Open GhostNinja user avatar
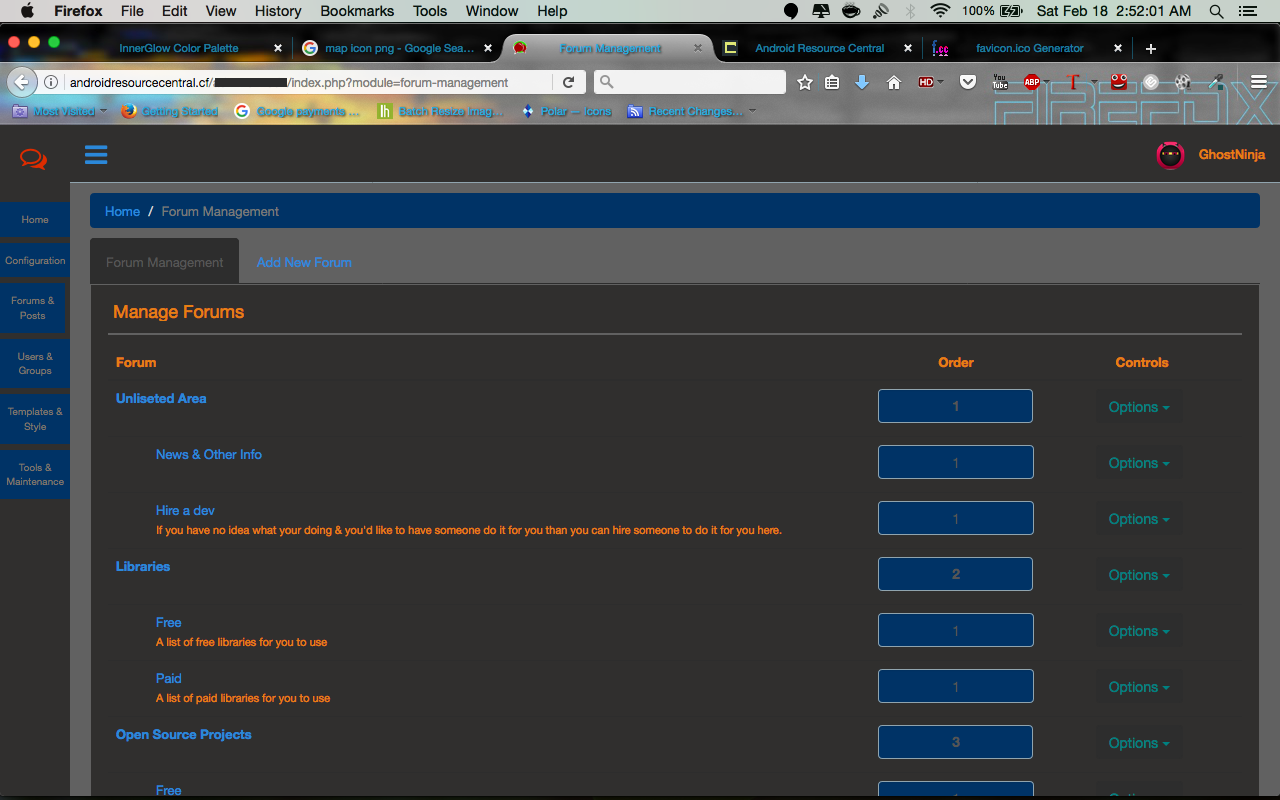 pos(1170,155)
